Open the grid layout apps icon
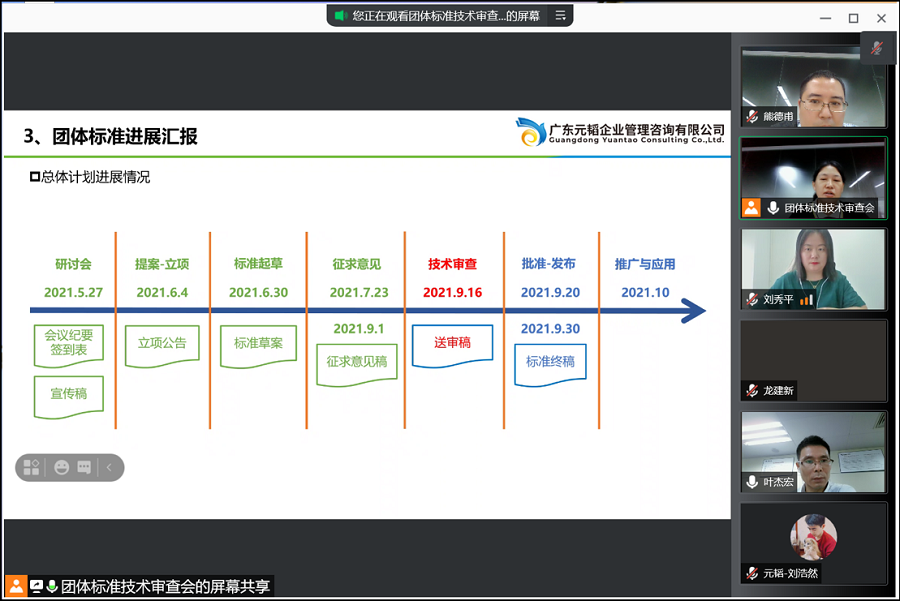 [31, 467]
